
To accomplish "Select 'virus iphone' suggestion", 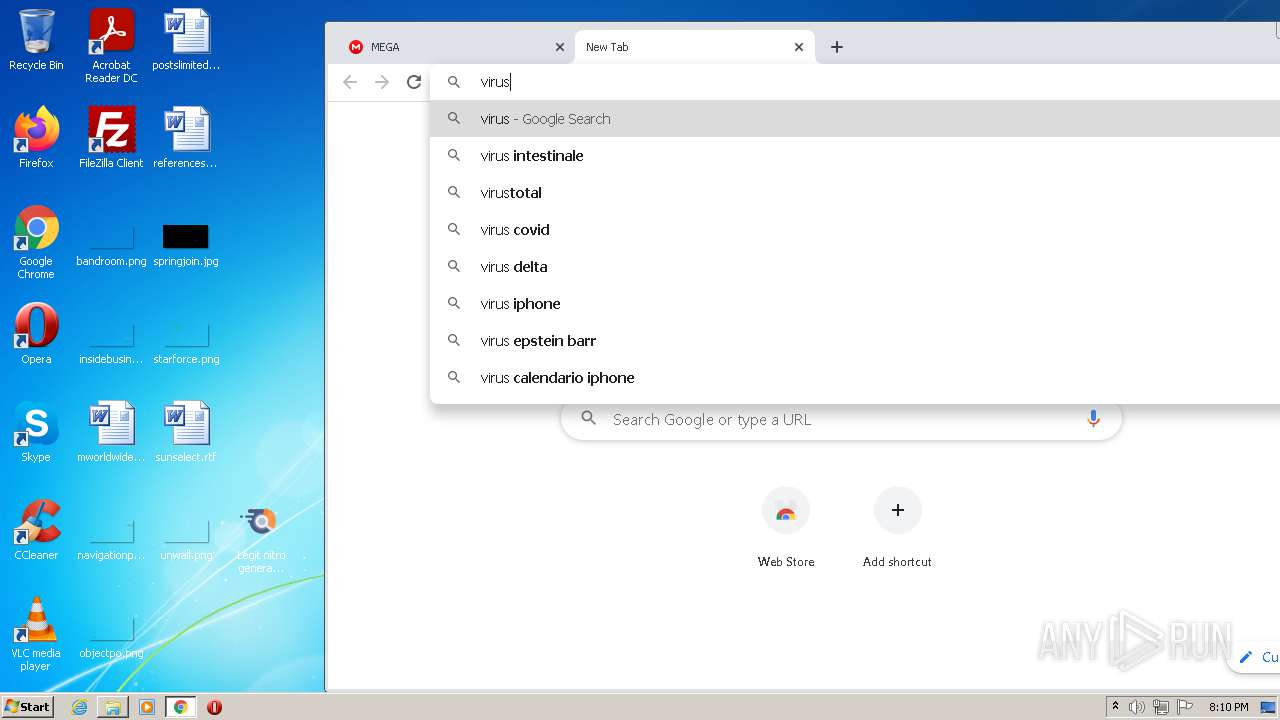I will 855,304.
